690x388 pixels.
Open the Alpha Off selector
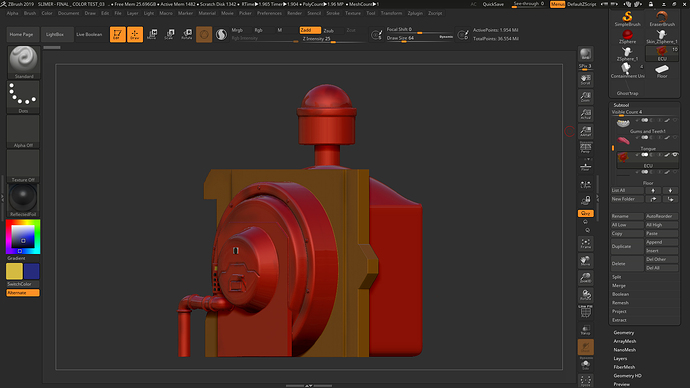[23, 131]
